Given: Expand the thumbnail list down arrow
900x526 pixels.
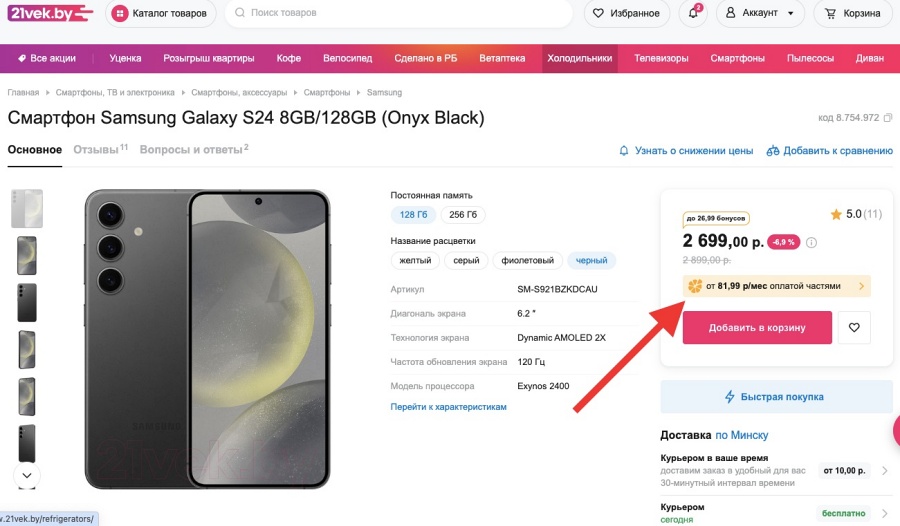Looking at the screenshot, I should point(27,475).
